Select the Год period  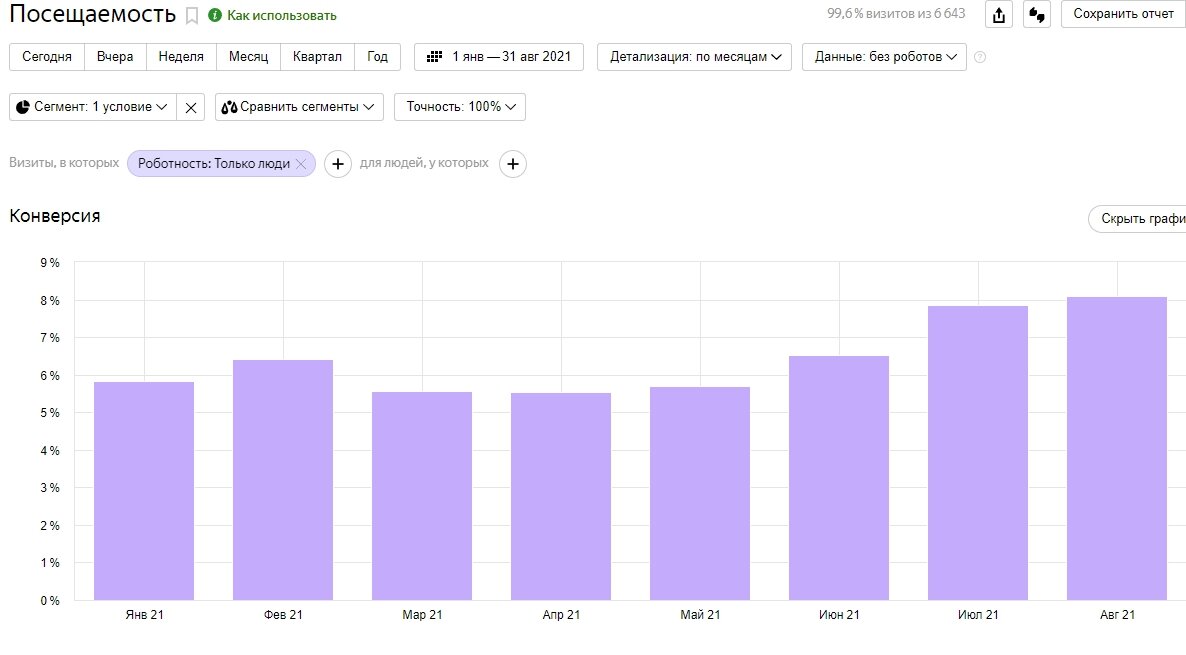(x=377, y=57)
